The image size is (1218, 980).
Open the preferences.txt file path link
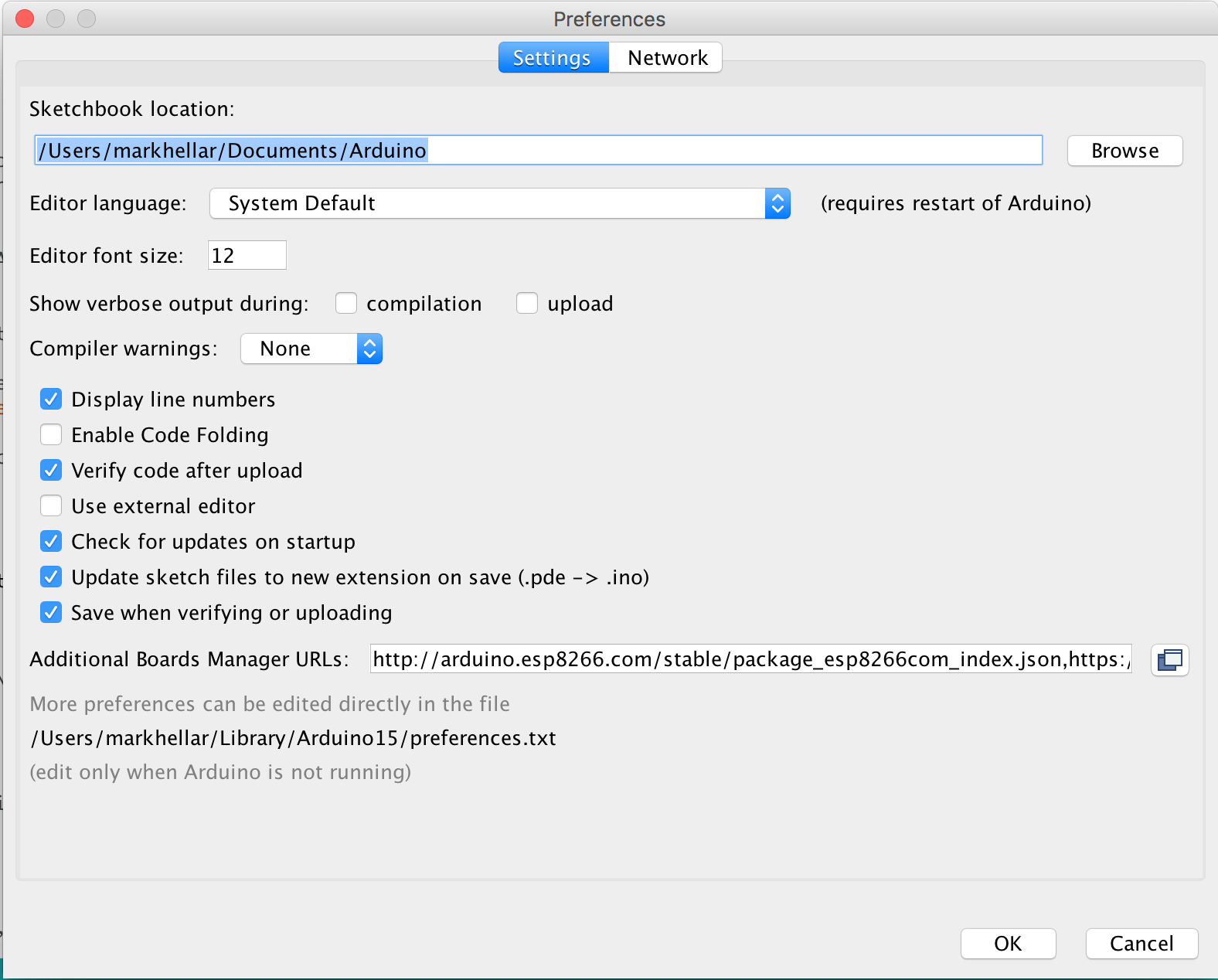(x=293, y=738)
